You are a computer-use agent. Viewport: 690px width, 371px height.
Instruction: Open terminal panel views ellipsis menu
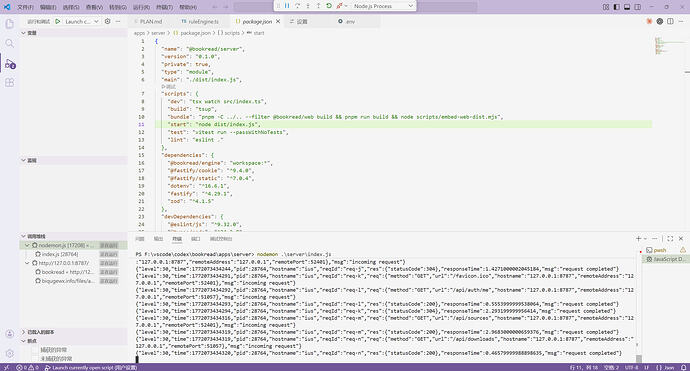[655, 239]
